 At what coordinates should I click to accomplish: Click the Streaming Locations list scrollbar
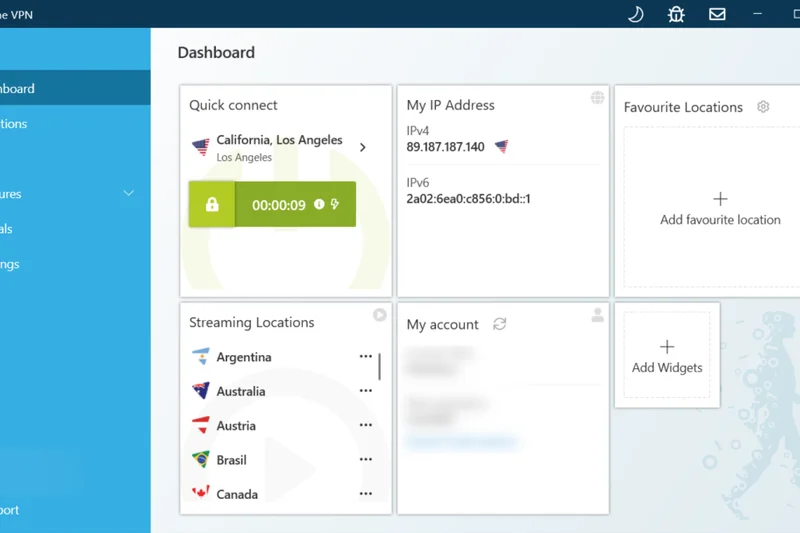pos(379,366)
